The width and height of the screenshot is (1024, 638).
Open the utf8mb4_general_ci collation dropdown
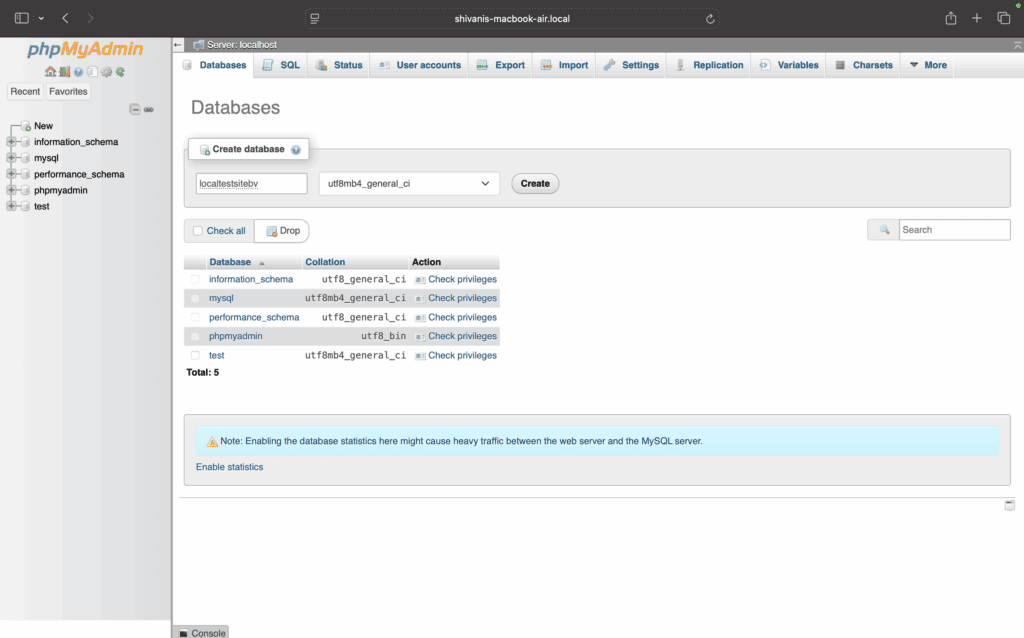point(409,183)
